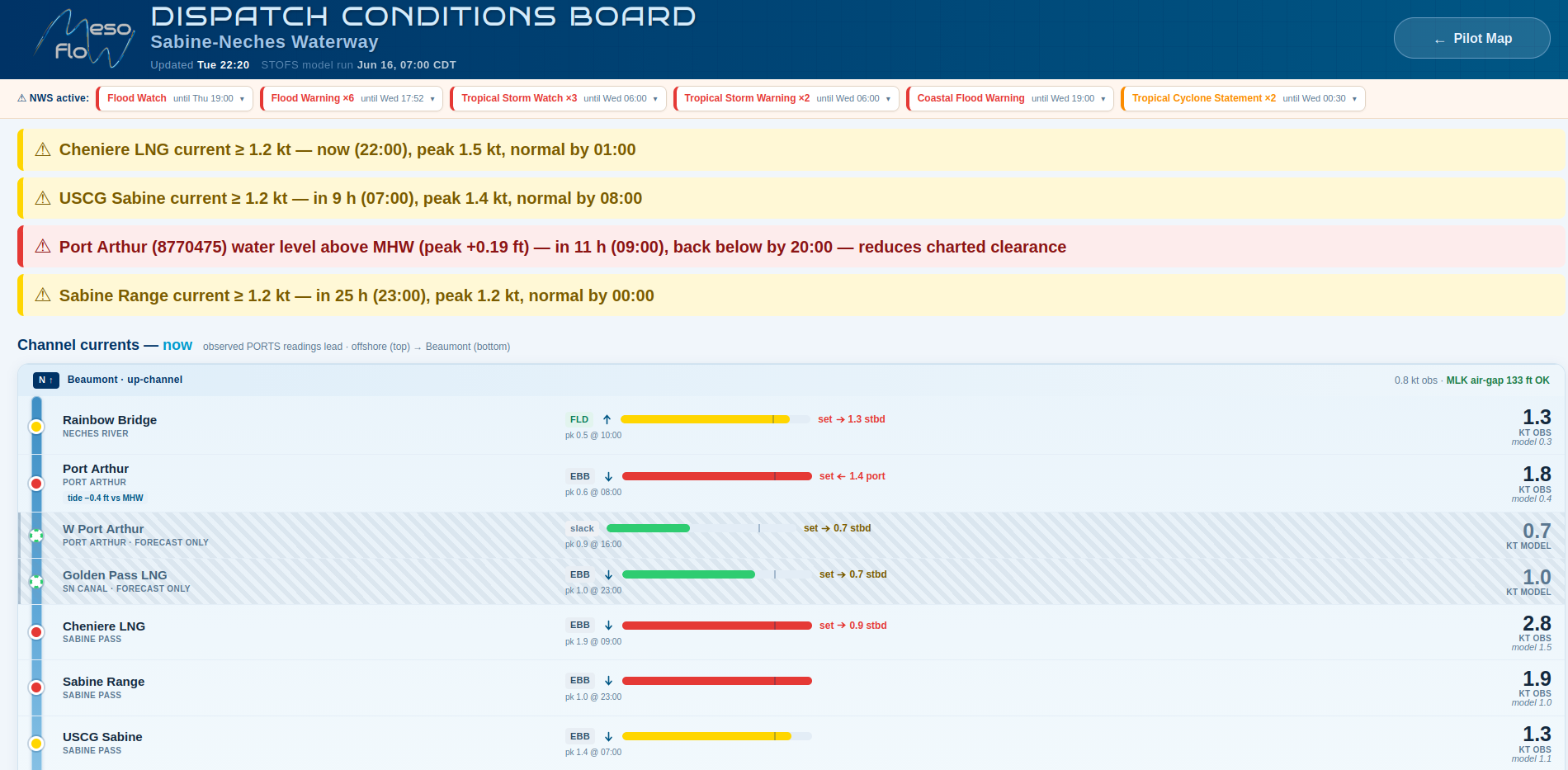This screenshot has width=1568, height=770.
Task: Click the 2.8 KT OBS Cheniere reading
Action: click(x=1536, y=628)
